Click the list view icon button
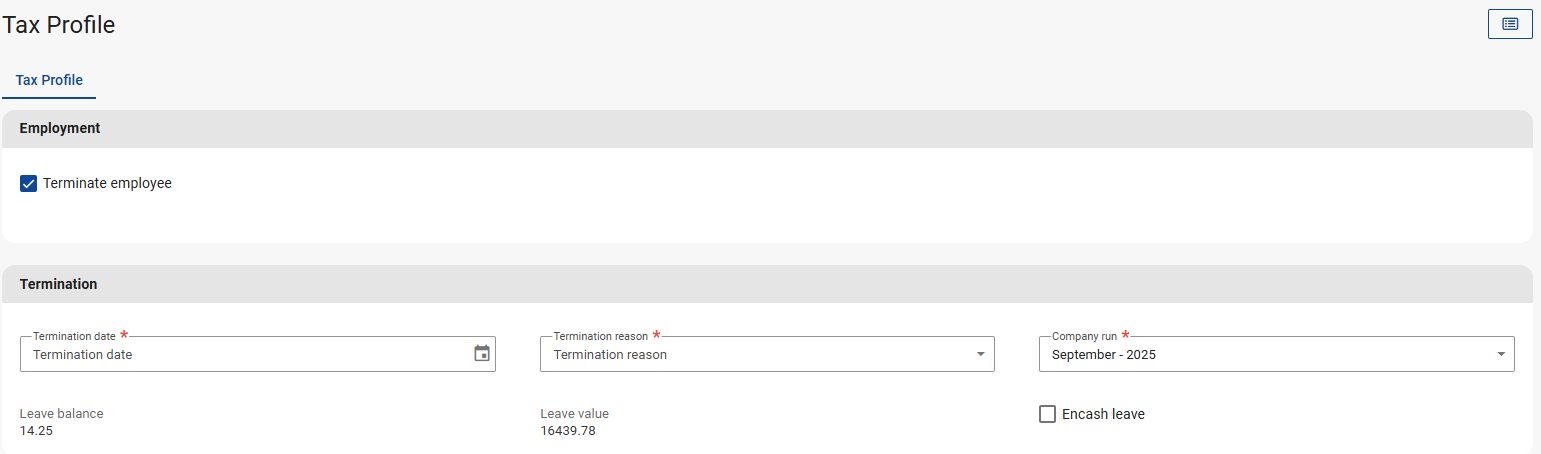1541x454 pixels. pyautogui.click(x=1510, y=24)
